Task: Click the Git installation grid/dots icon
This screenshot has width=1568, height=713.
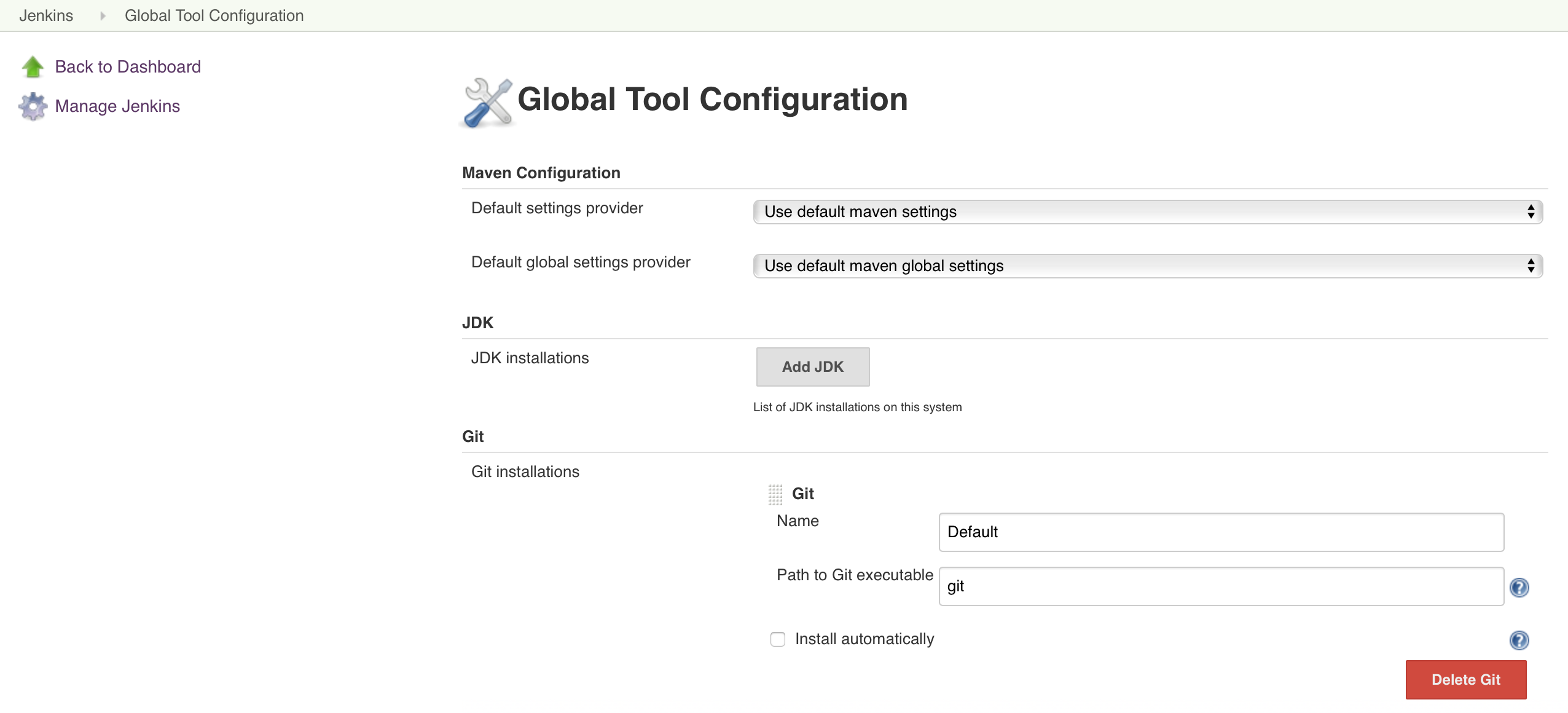Action: click(774, 493)
